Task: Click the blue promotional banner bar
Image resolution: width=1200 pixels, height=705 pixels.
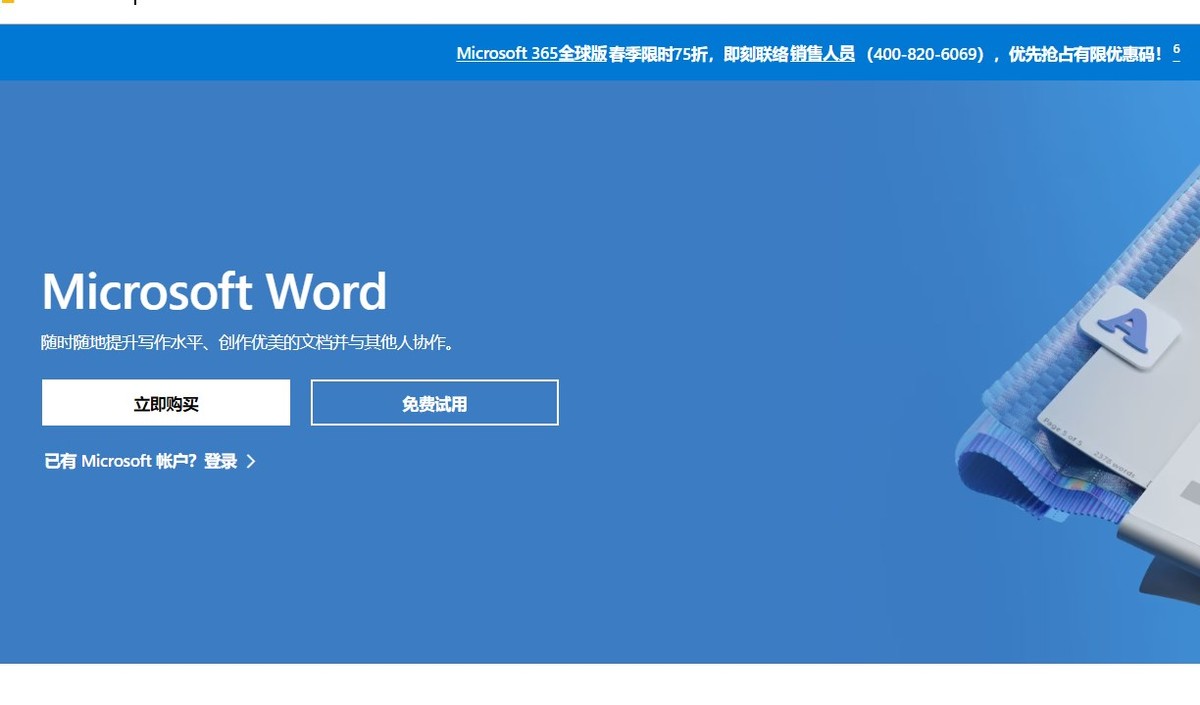Action: [600, 52]
